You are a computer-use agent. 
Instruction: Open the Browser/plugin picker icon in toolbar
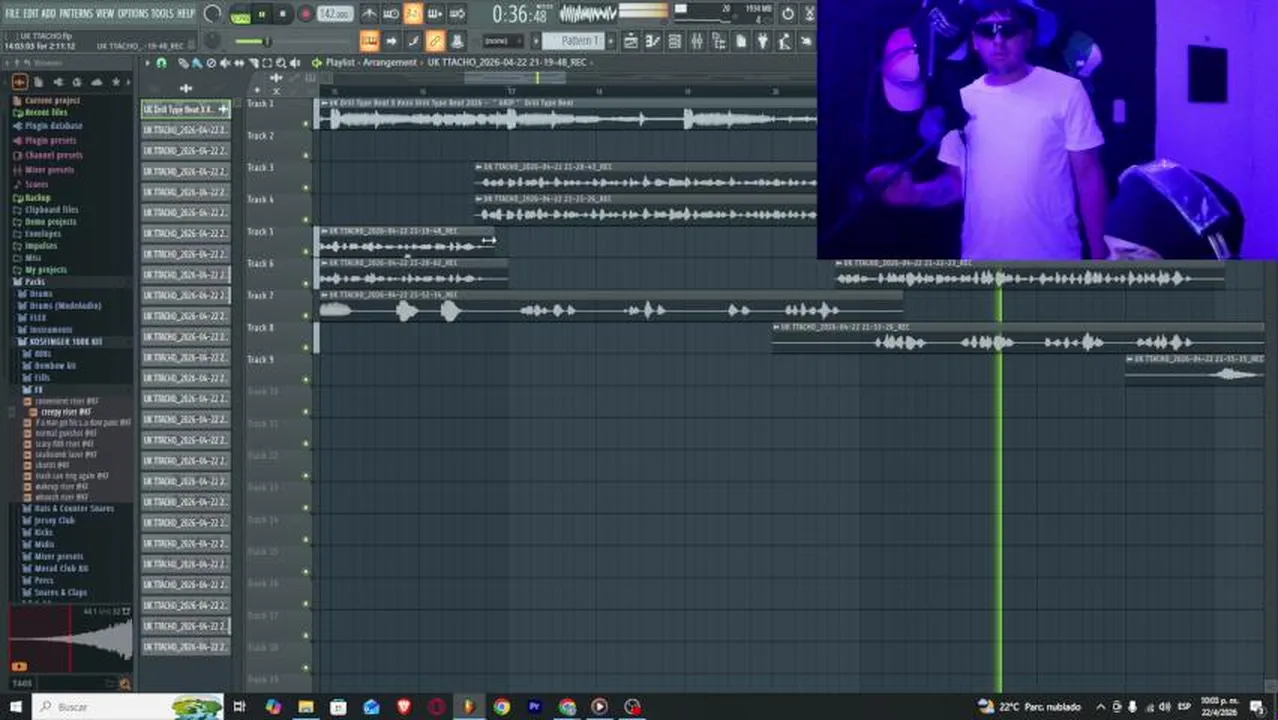[717, 41]
